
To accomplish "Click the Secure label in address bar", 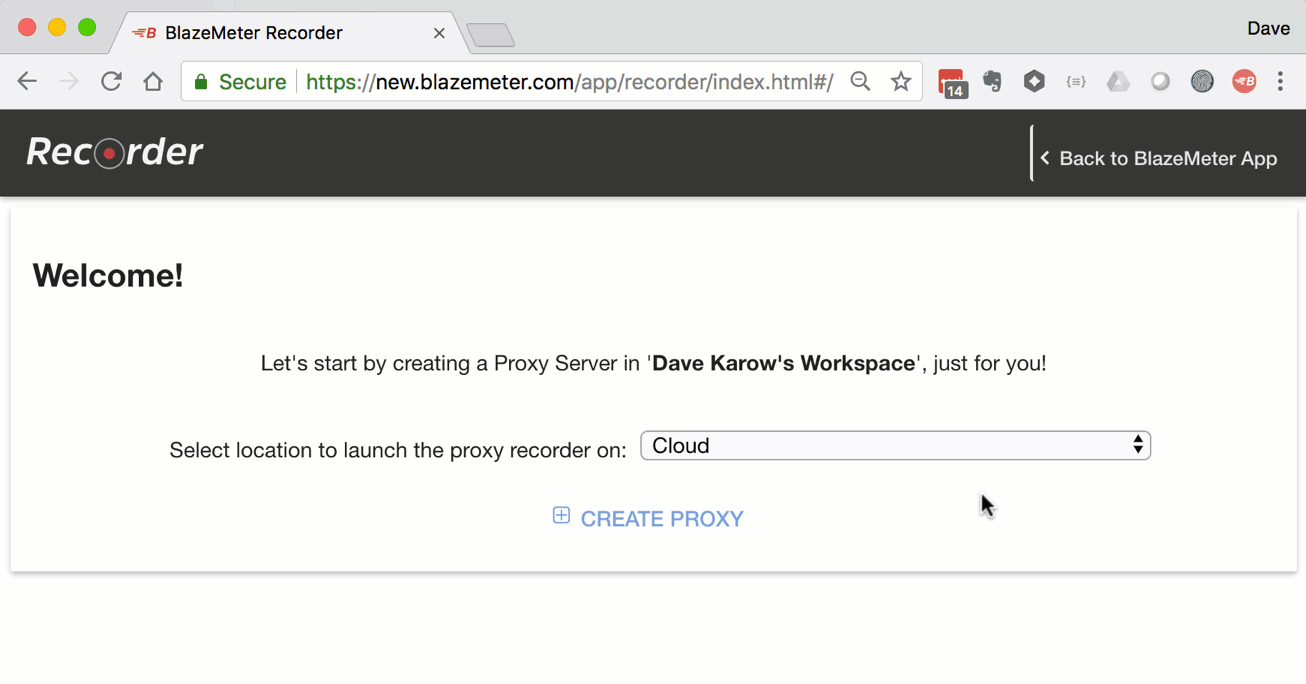I will (x=252, y=82).
